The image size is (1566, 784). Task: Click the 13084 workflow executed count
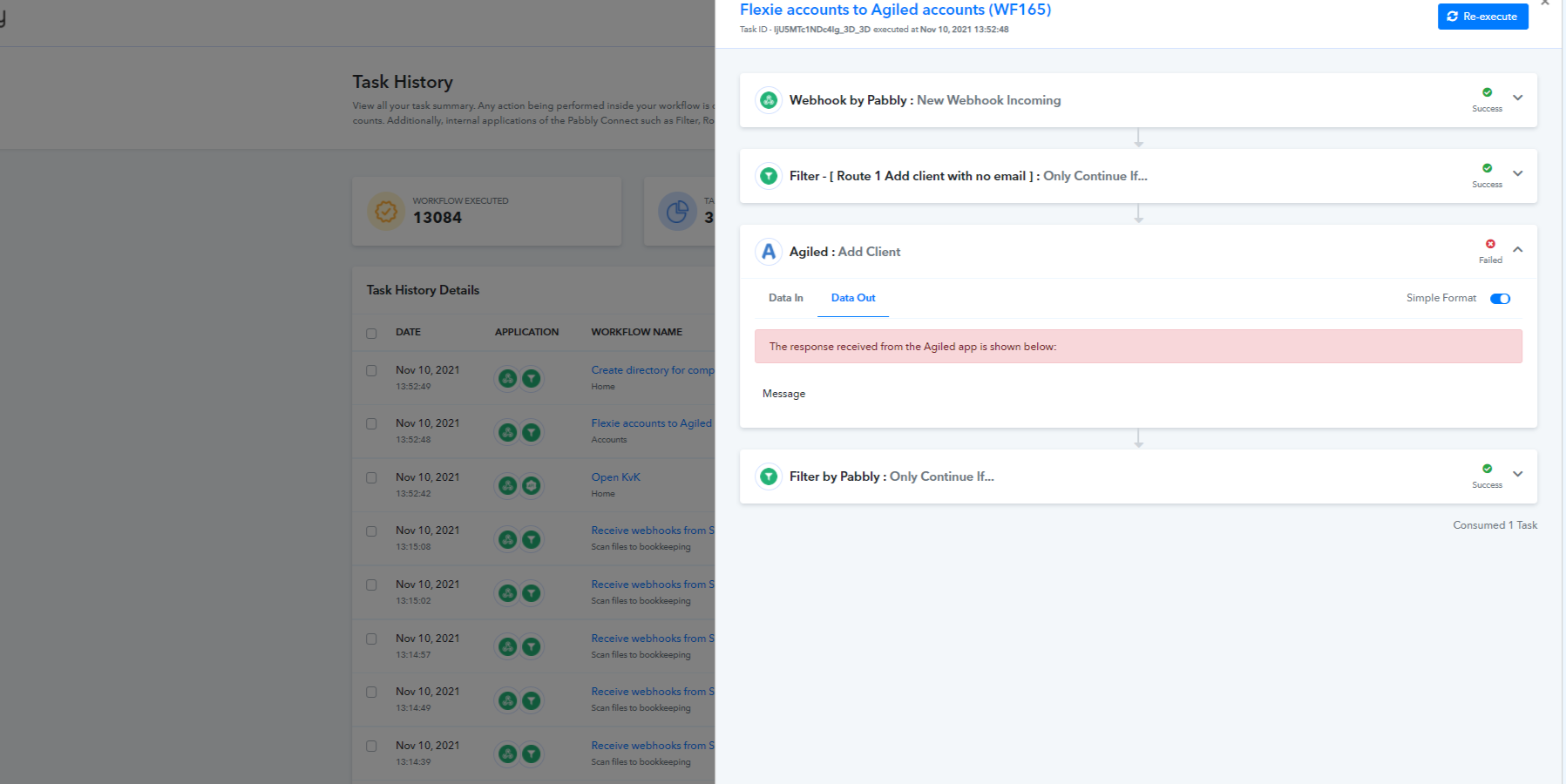437,218
